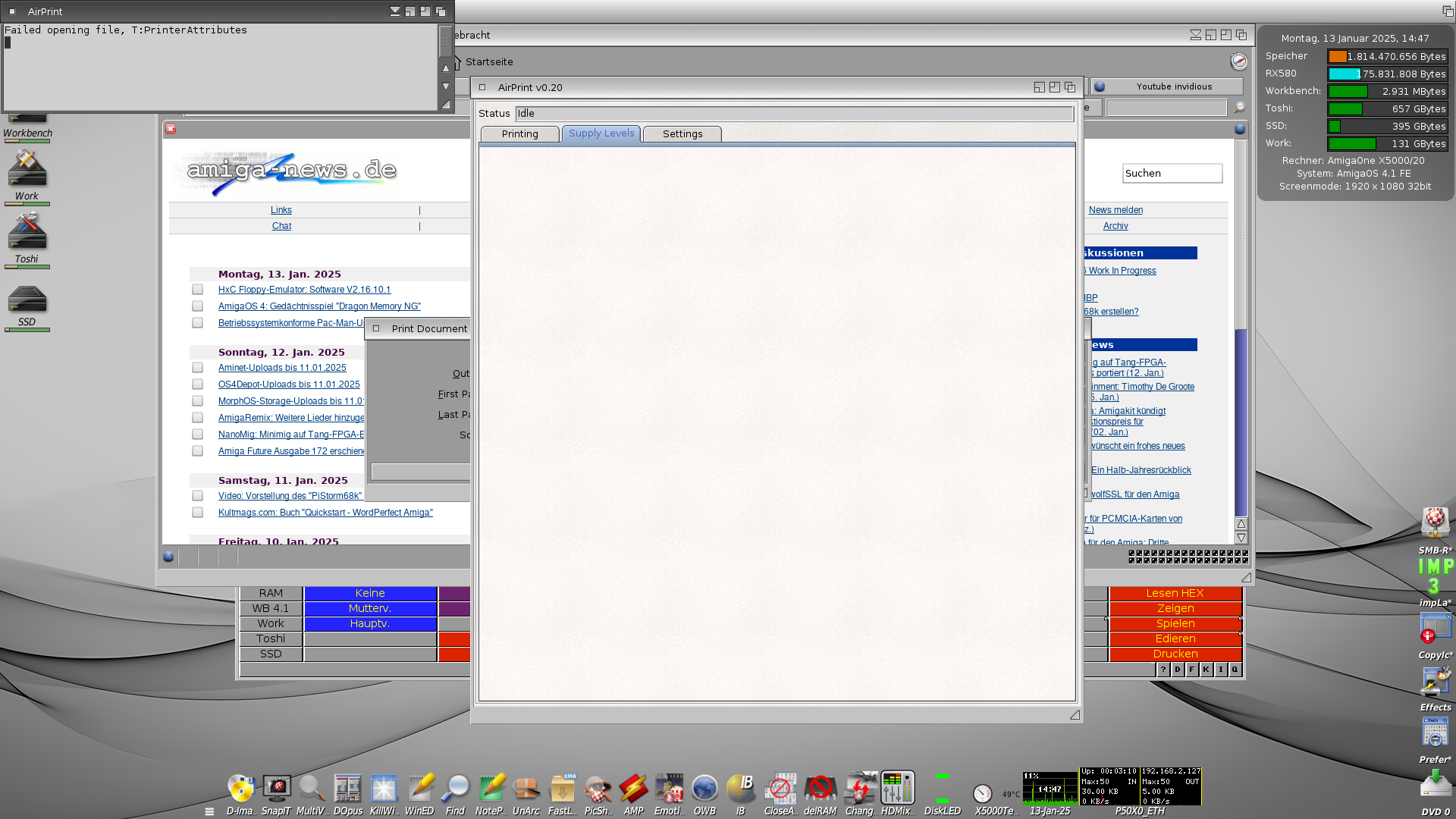The width and height of the screenshot is (1456, 819).
Task: Start AMP player in the dock
Action: (633, 789)
